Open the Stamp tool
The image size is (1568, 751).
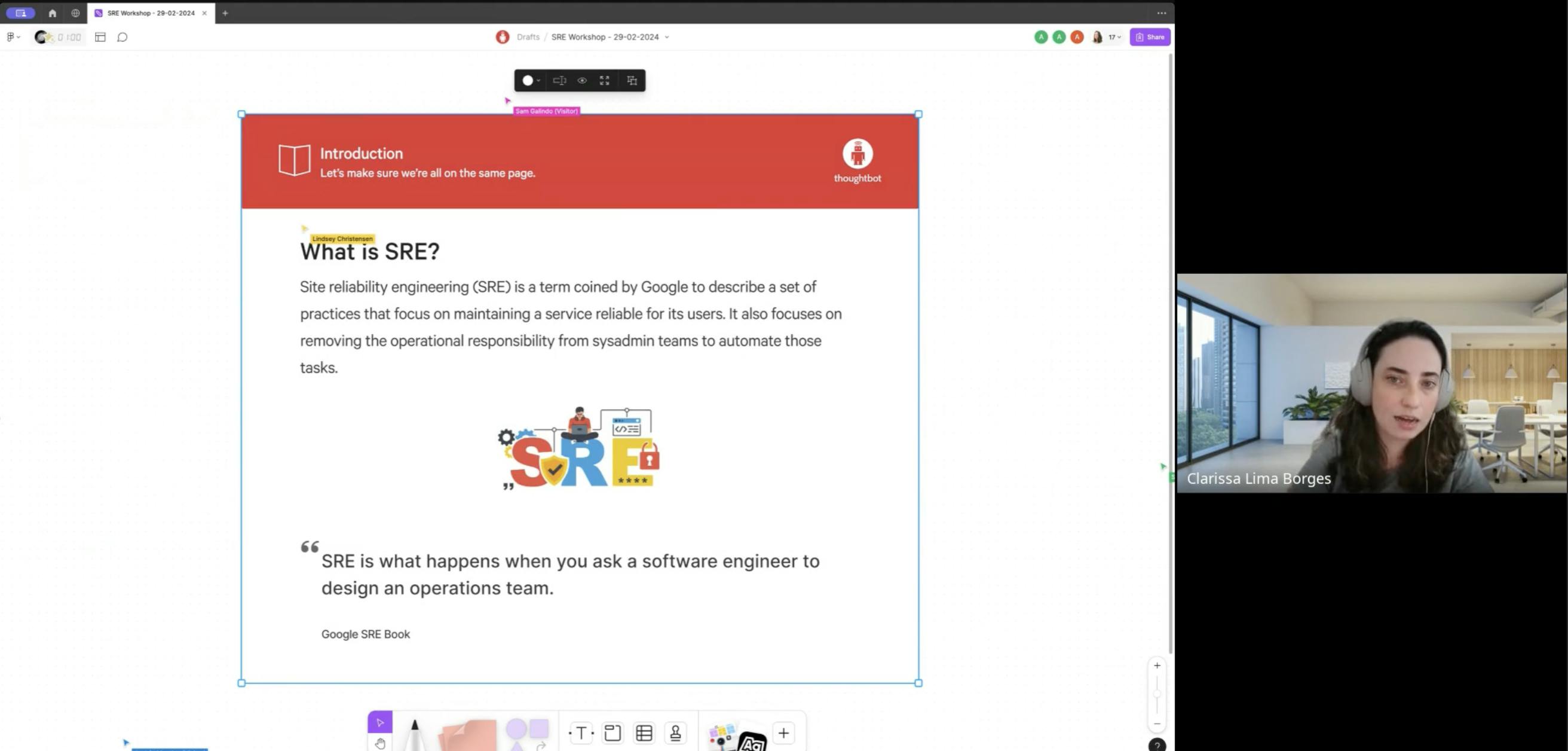675,732
